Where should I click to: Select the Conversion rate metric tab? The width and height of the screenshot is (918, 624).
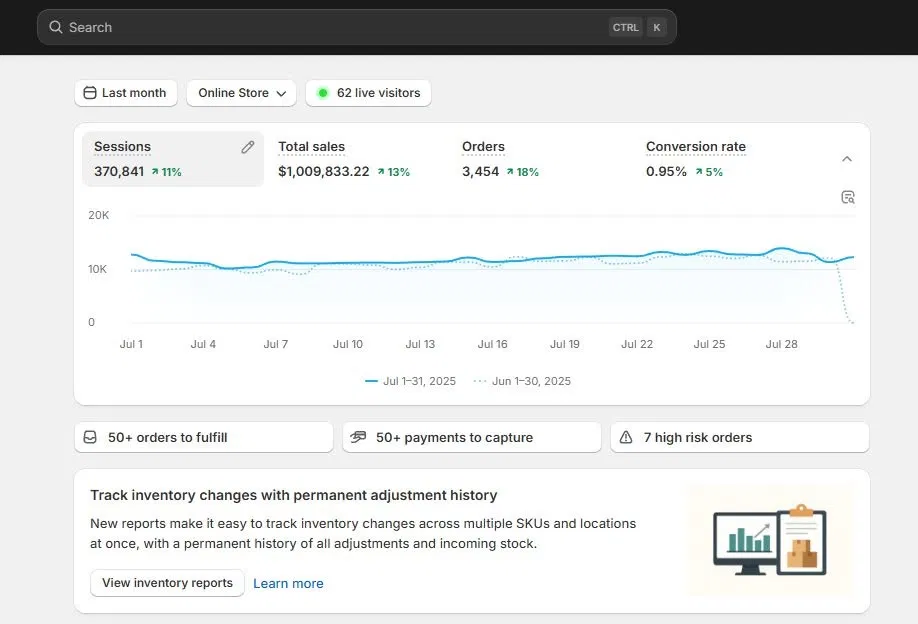[725, 159]
